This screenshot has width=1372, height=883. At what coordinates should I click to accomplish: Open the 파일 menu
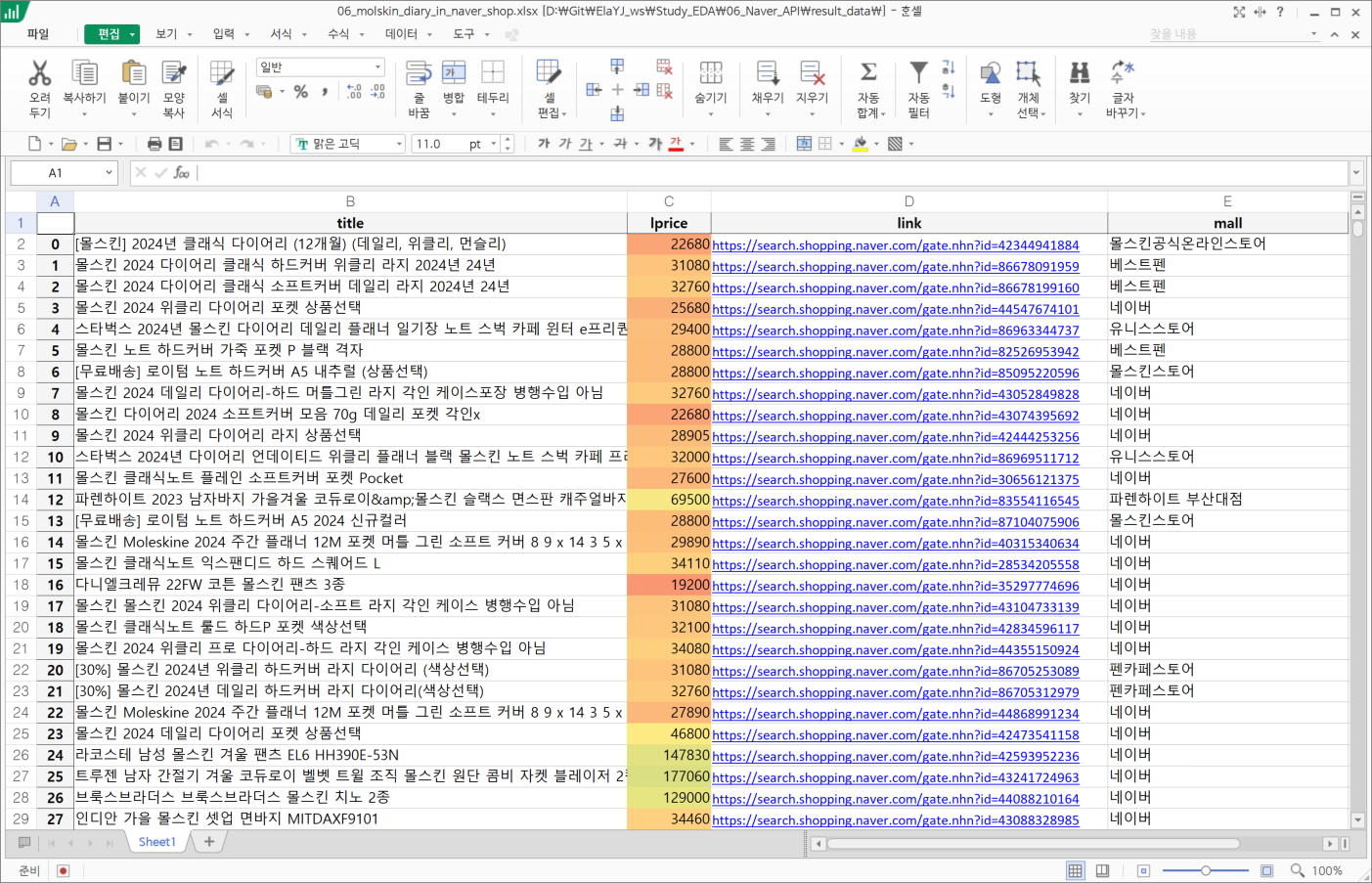[38, 34]
